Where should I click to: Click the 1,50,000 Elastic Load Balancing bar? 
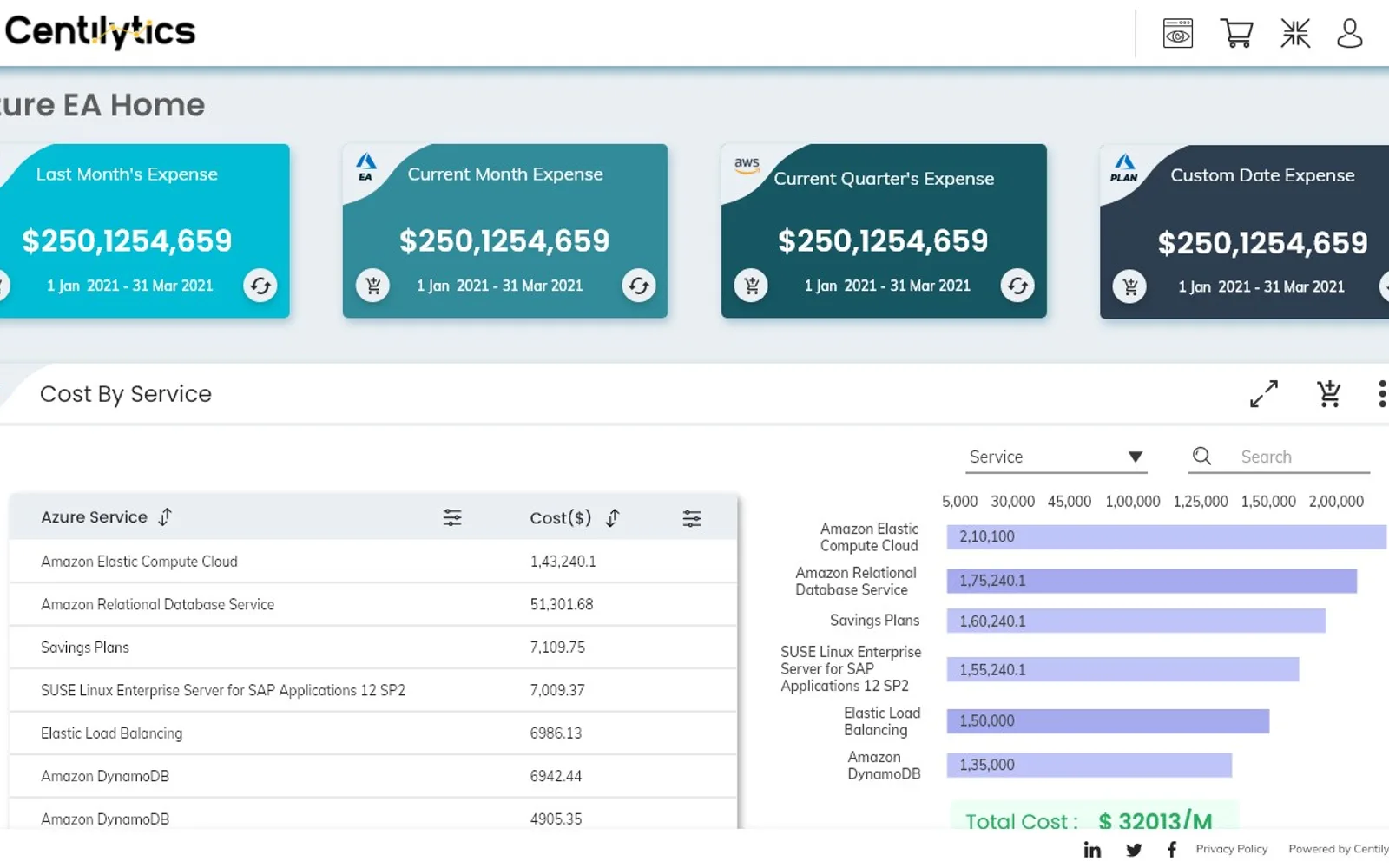[1108, 720]
